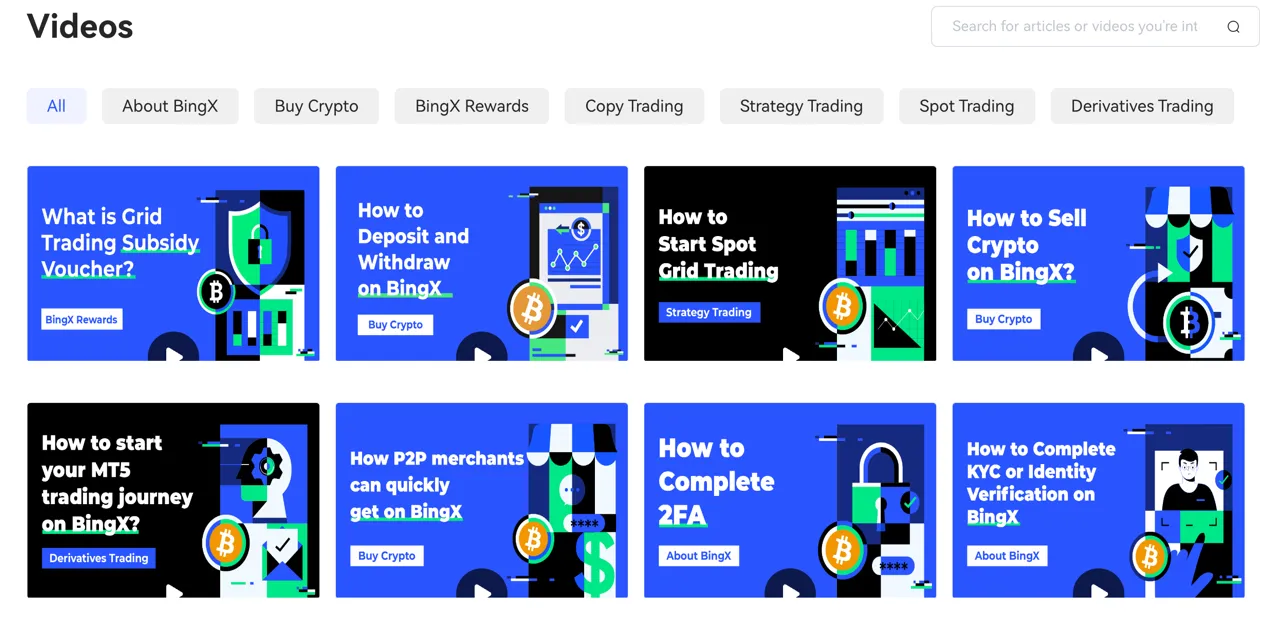Click Strategy Trading tag on Grid card
This screenshot has width=1270, height=622.
coord(709,312)
